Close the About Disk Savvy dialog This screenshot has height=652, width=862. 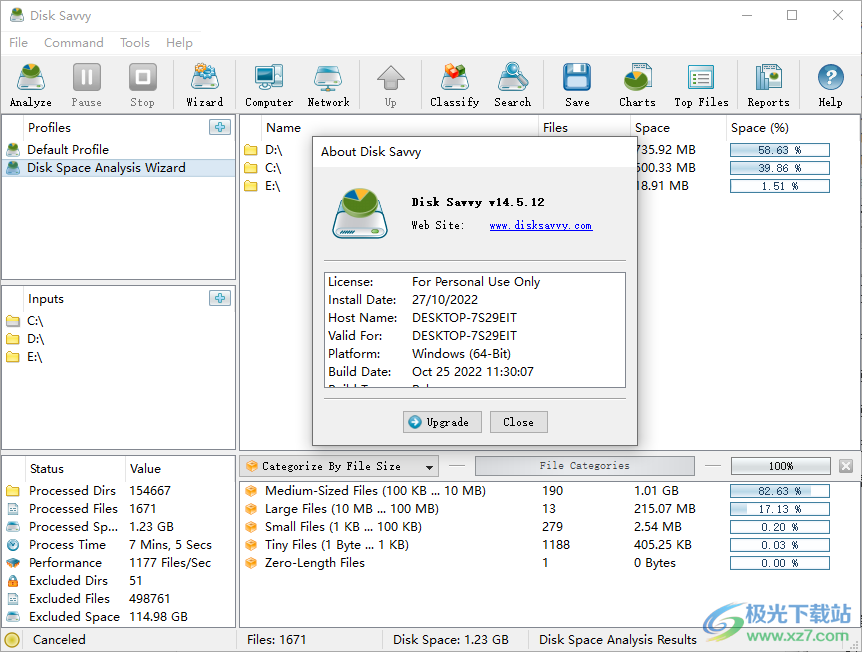pyautogui.click(x=518, y=422)
